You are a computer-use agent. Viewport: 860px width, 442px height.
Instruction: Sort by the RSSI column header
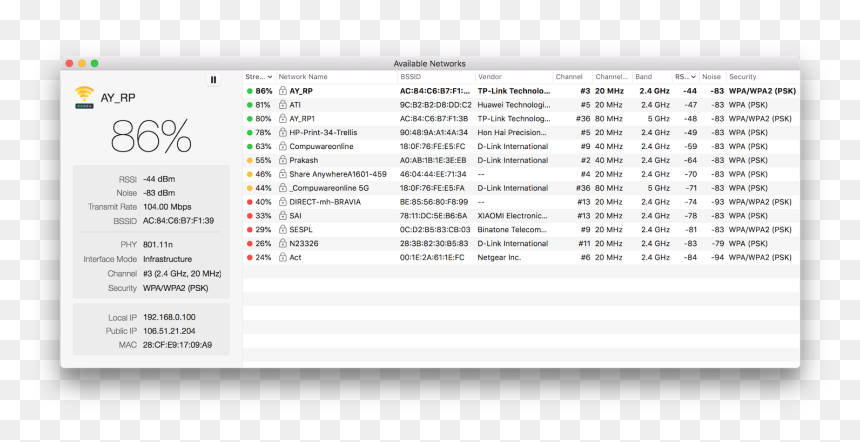pyautogui.click(x=686, y=77)
